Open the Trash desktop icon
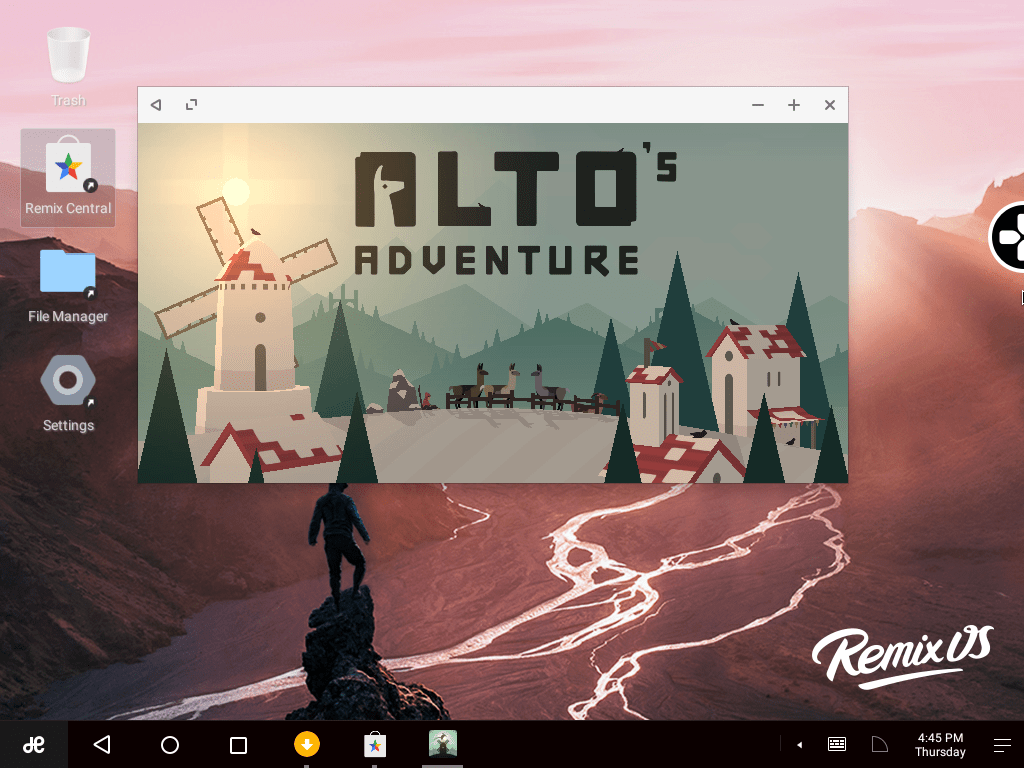The height and width of the screenshot is (768, 1024). (x=68, y=67)
